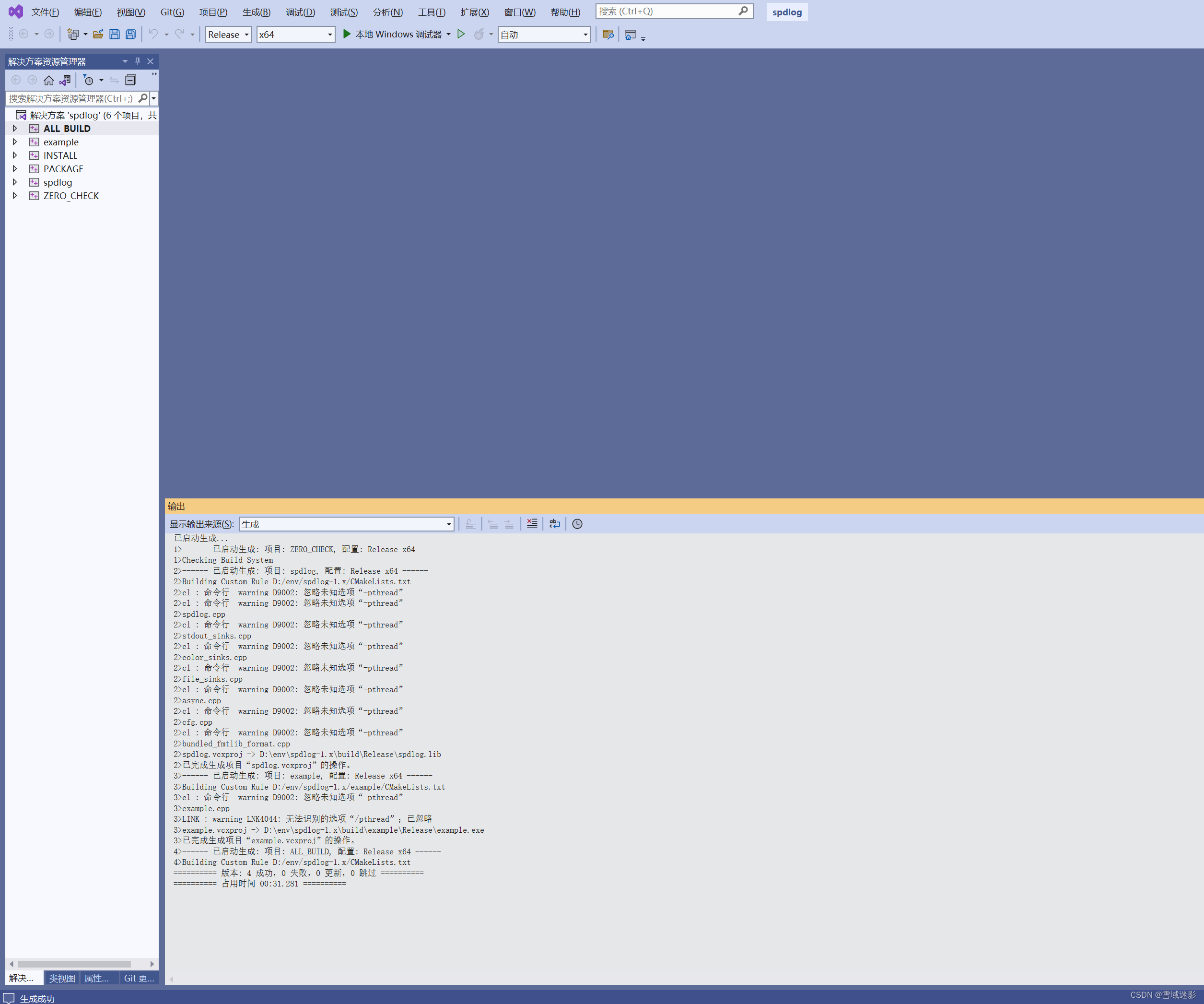Click the Hot Reload flame icon

point(480,35)
